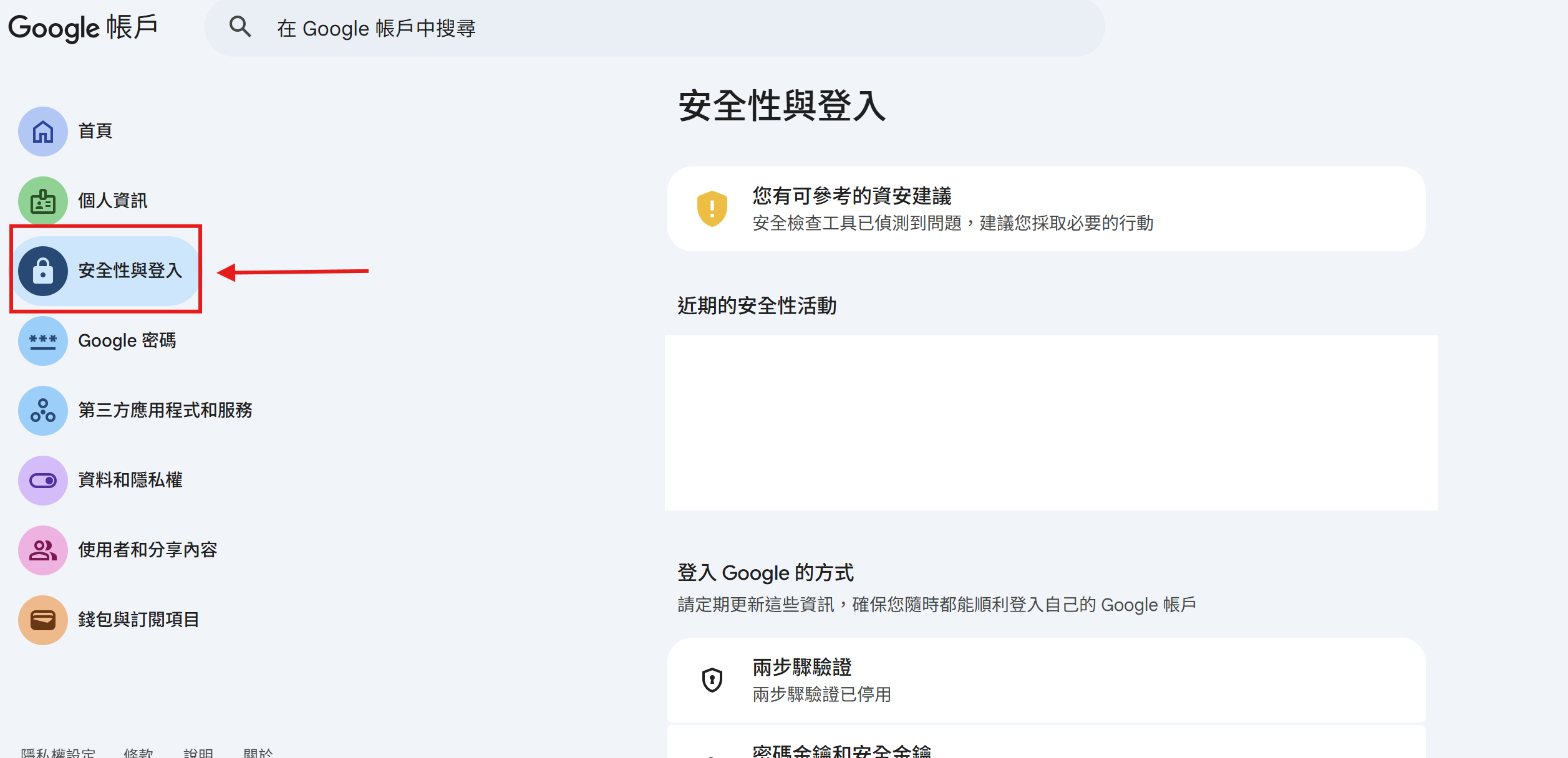Screen dimensions: 1568x758
Task: Click the 第三方應用程式和服務 sidebar icon
Action: tap(42, 411)
